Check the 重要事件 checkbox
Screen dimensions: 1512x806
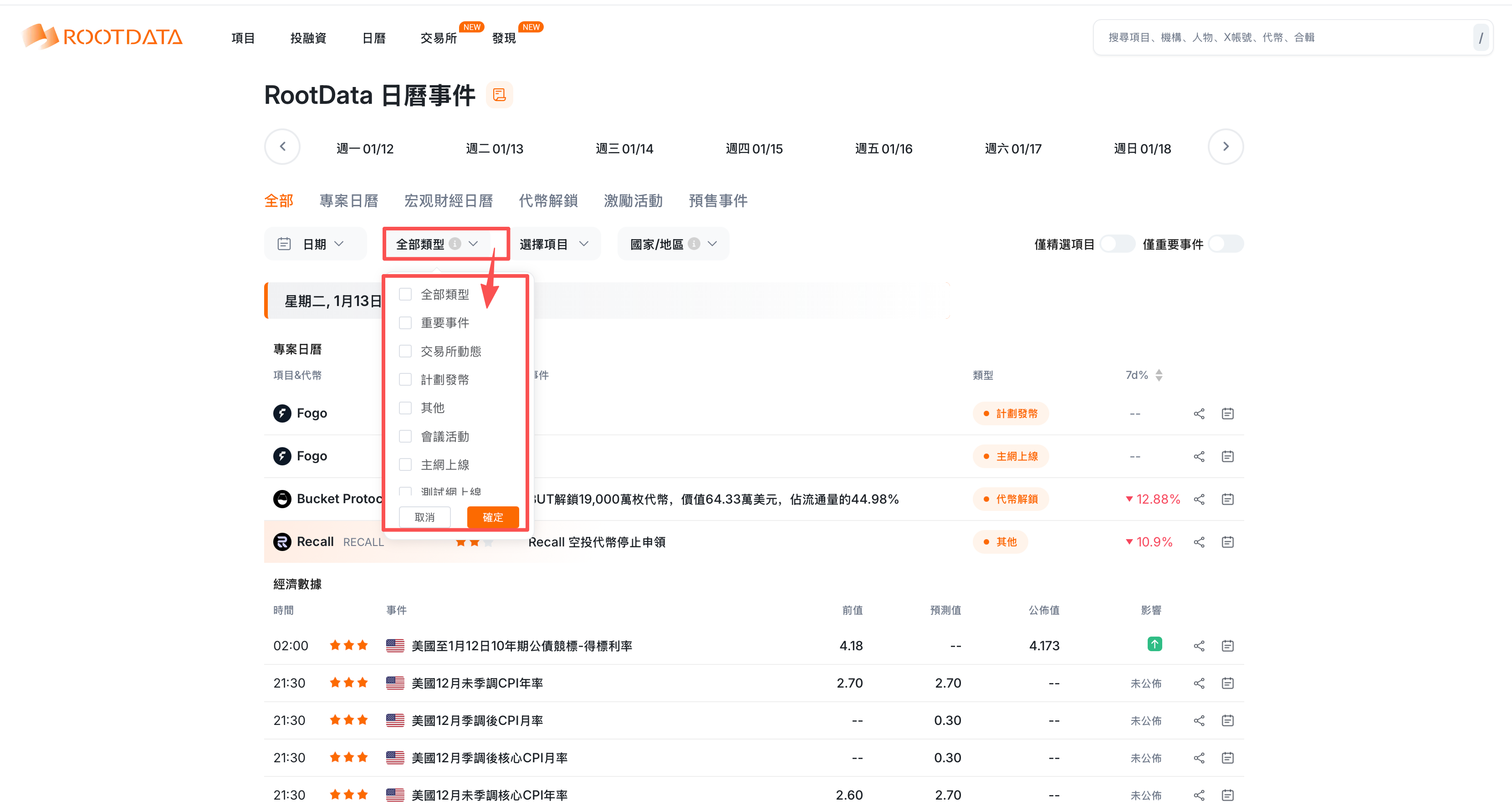pos(405,323)
